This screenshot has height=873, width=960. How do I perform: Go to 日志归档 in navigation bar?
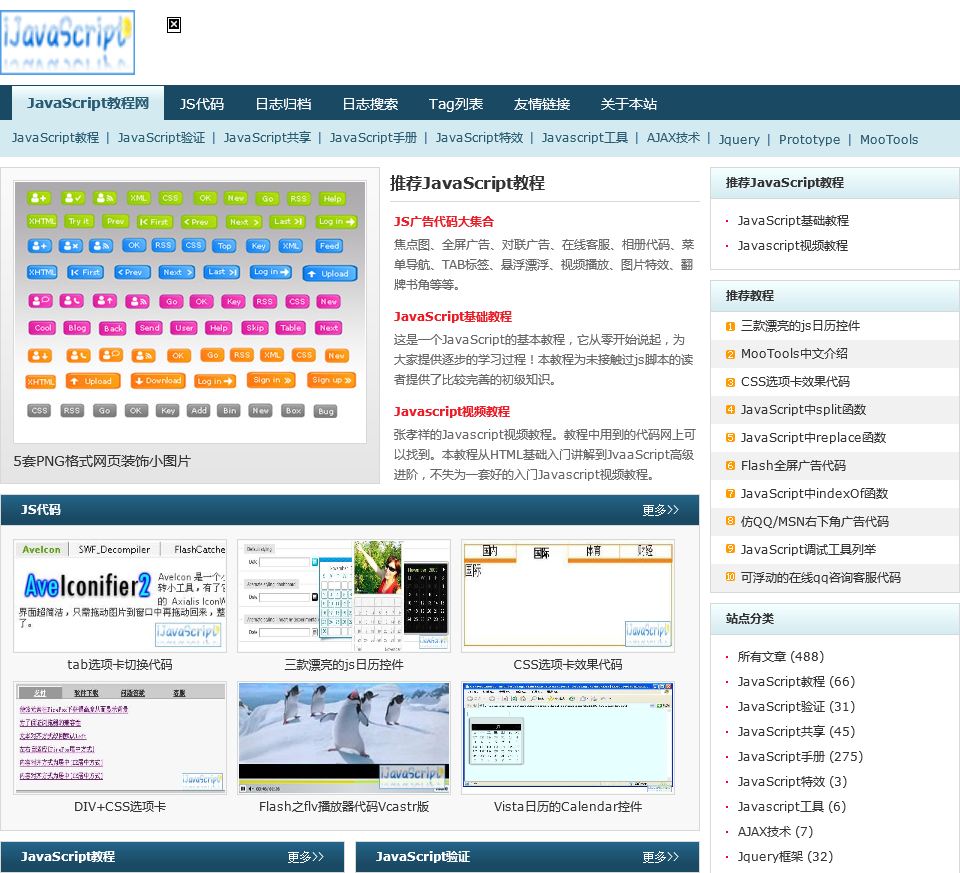[x=283, y=104]
